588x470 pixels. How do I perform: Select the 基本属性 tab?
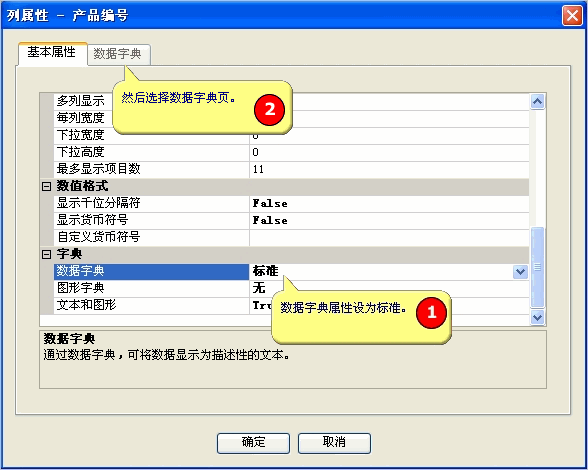tap(52, 53)
